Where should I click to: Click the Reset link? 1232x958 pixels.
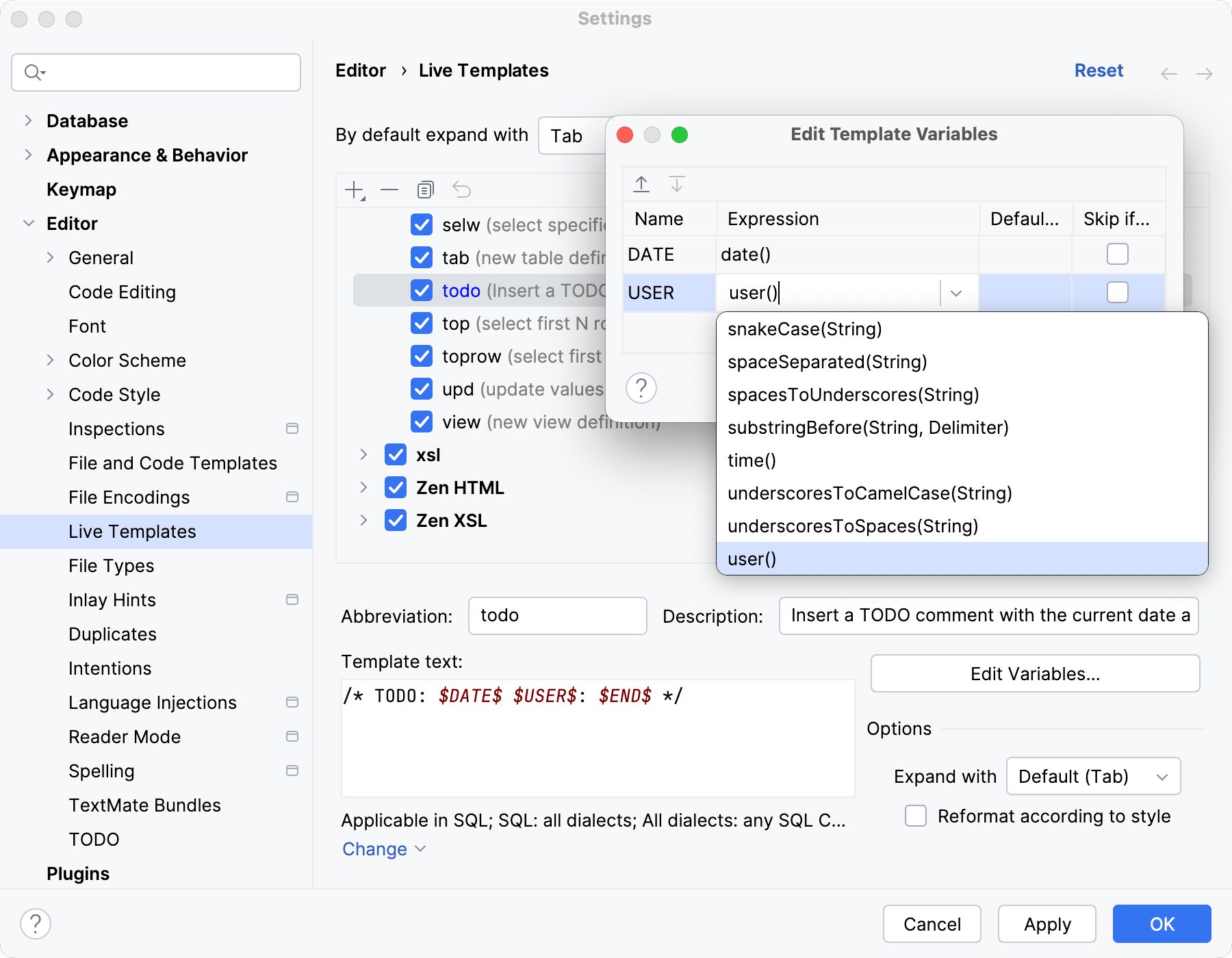pos(1099,70)
